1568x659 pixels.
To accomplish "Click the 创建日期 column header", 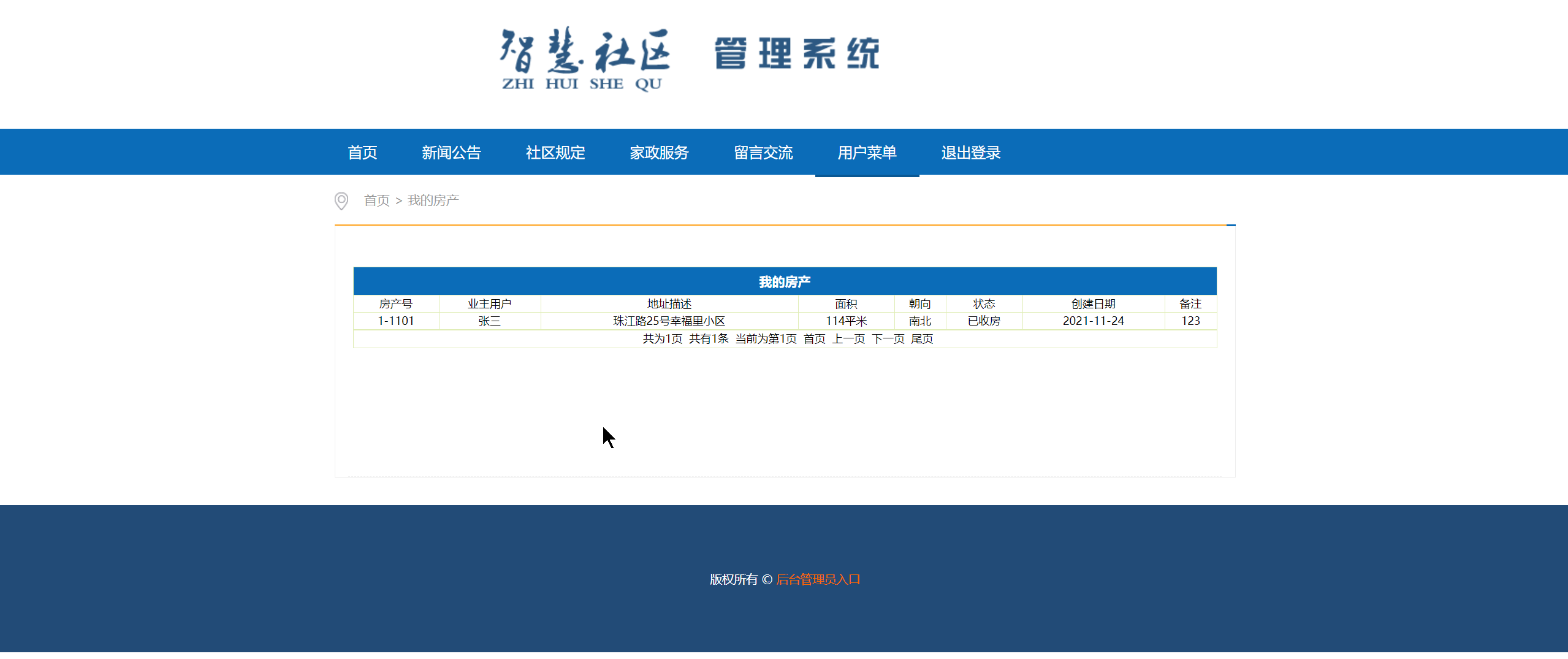I will click(1094, 304).
